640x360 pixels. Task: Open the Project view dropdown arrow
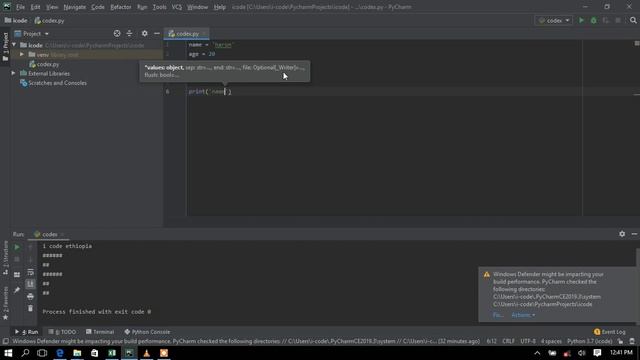pos(47,34)
